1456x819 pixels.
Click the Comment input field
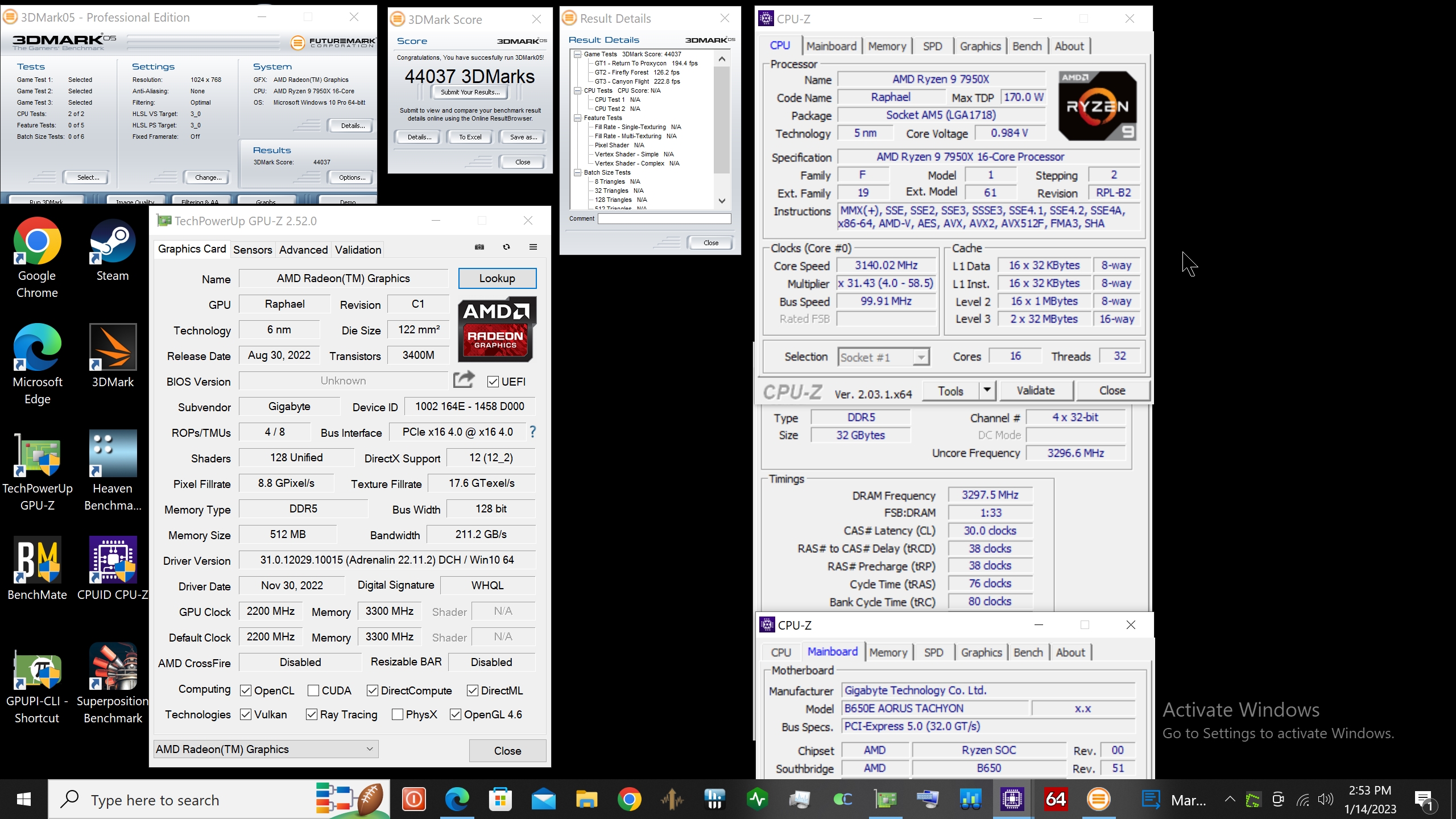click(664, 218)
